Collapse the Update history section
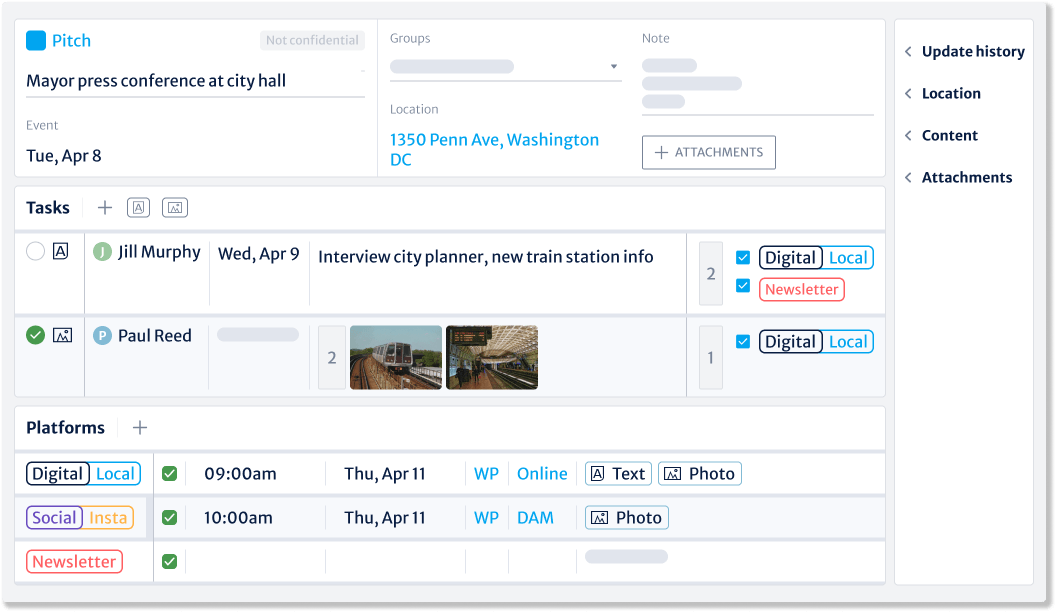Viewport: 1056px width, 612px height. pos(964,51)
